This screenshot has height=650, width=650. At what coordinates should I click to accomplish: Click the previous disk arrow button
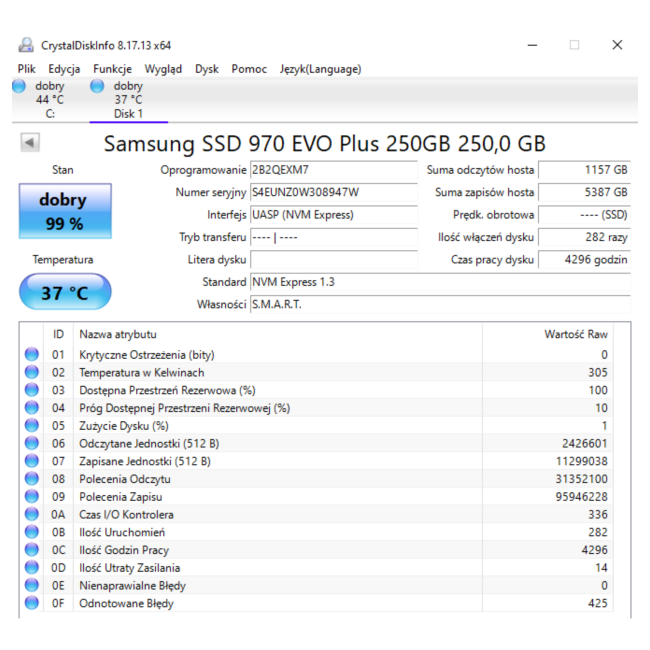coord(30,143)
